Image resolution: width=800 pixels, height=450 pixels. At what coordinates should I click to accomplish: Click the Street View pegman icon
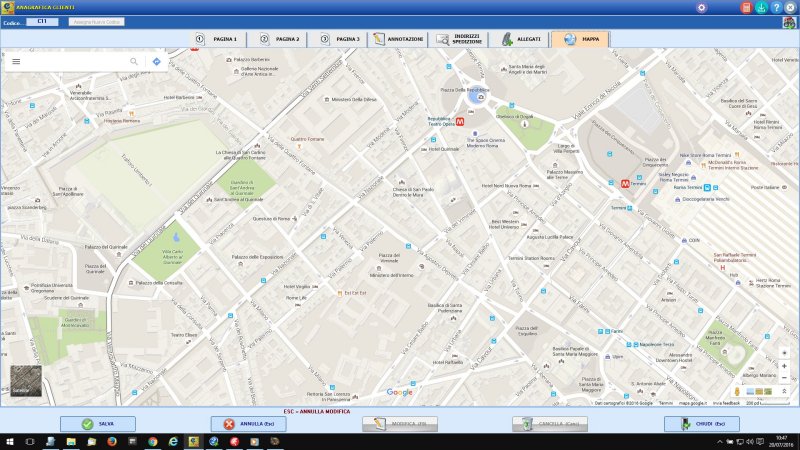(737, 391)
